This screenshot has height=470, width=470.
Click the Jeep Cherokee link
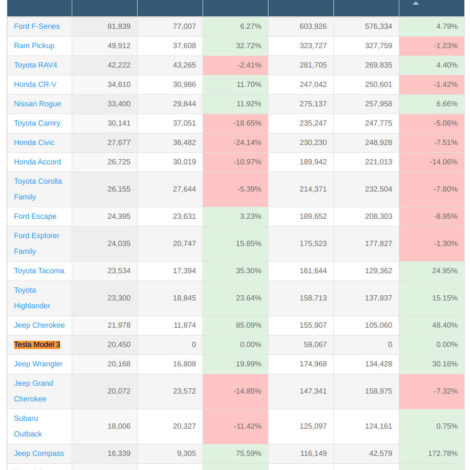[x=39, y=325]
